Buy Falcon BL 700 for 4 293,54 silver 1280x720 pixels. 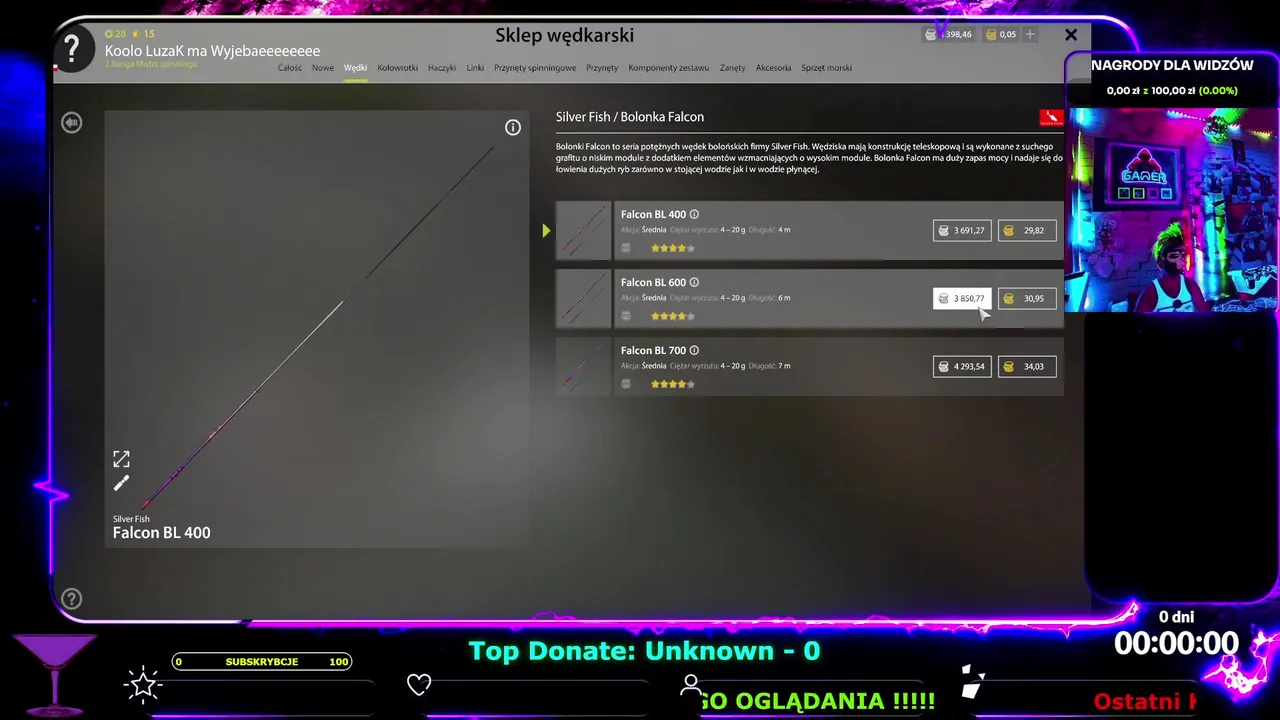(962, 366)
